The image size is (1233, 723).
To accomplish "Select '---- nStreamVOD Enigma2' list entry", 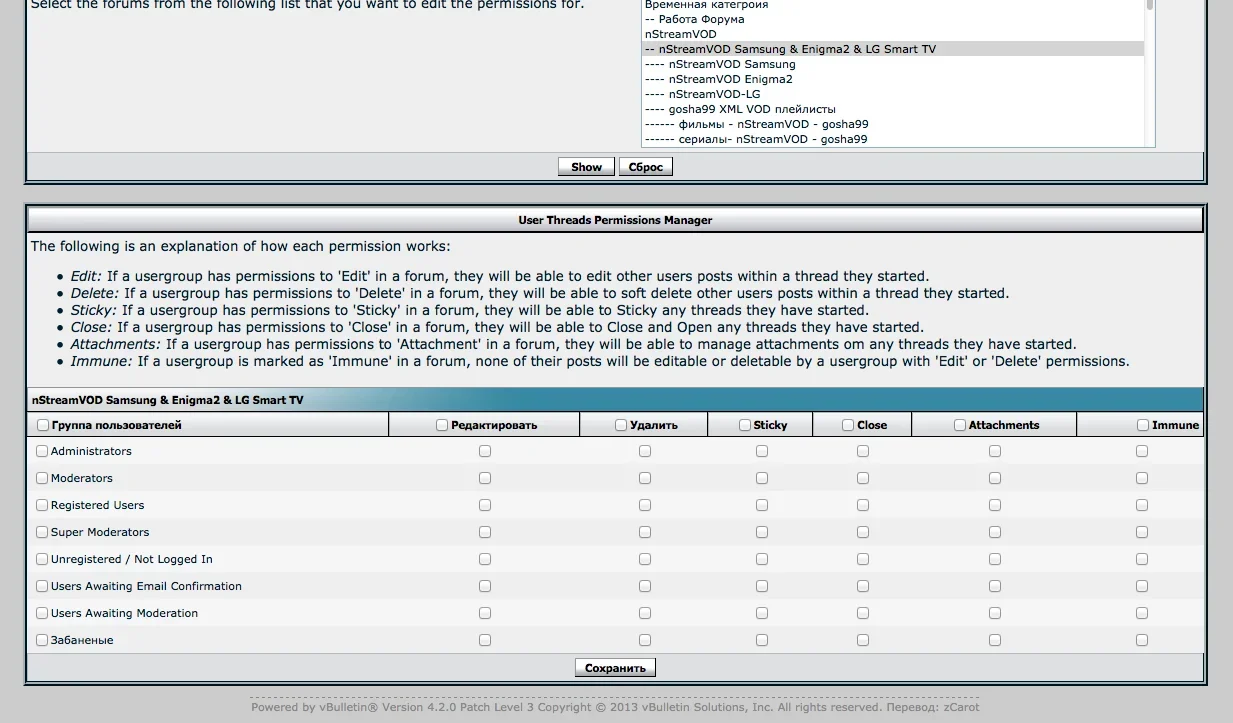I will pos(893,79).
